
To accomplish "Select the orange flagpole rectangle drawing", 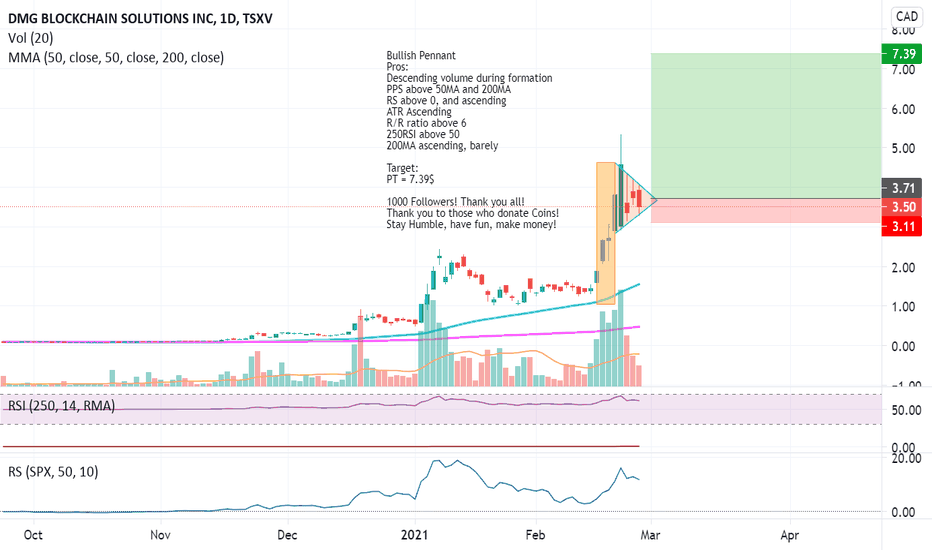I will pyautogui.click(x=606, y=233).
